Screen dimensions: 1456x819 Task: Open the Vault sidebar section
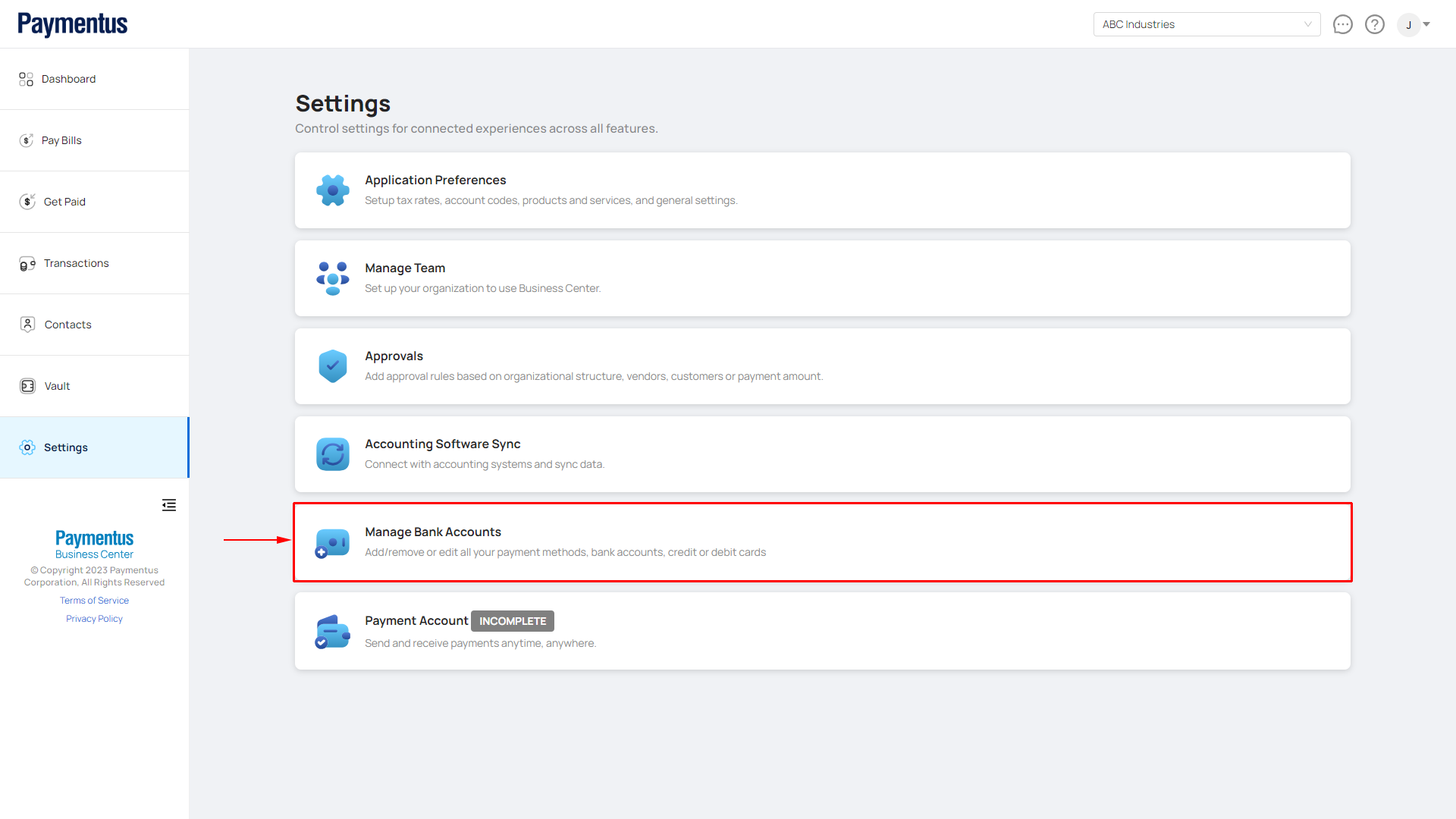click(x=57, y=386)
